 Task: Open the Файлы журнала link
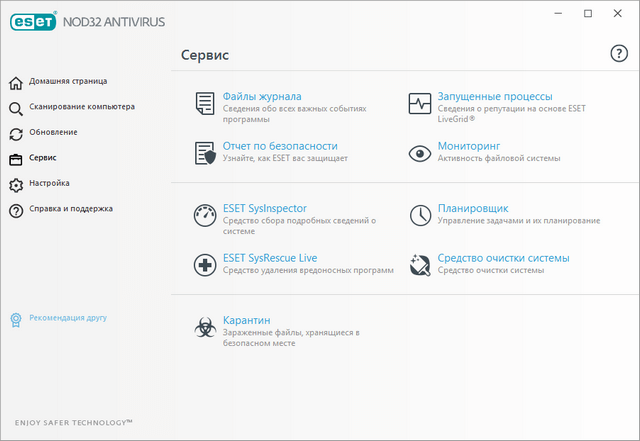260,96
